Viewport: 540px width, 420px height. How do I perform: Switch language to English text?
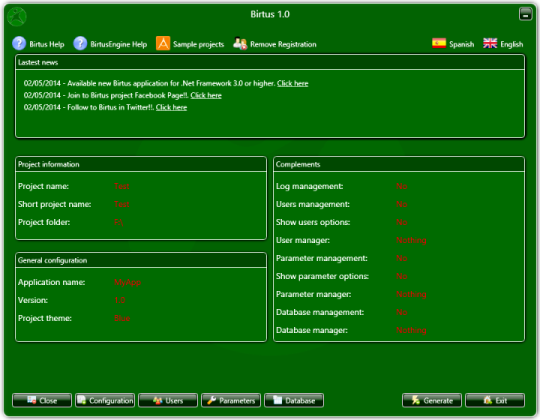(x=512, y=44)
